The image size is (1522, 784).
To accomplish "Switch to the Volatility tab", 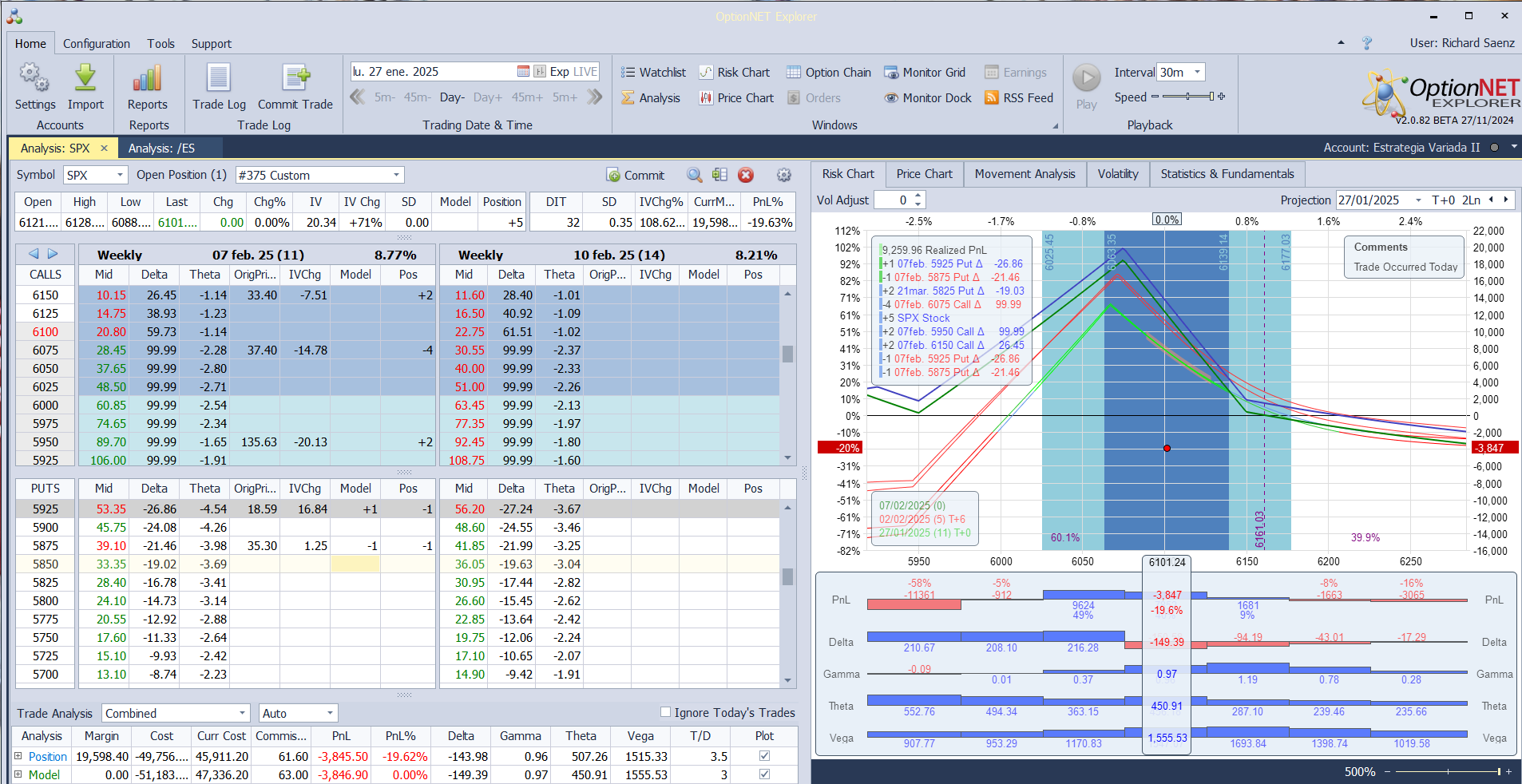I will (1118, 174).
